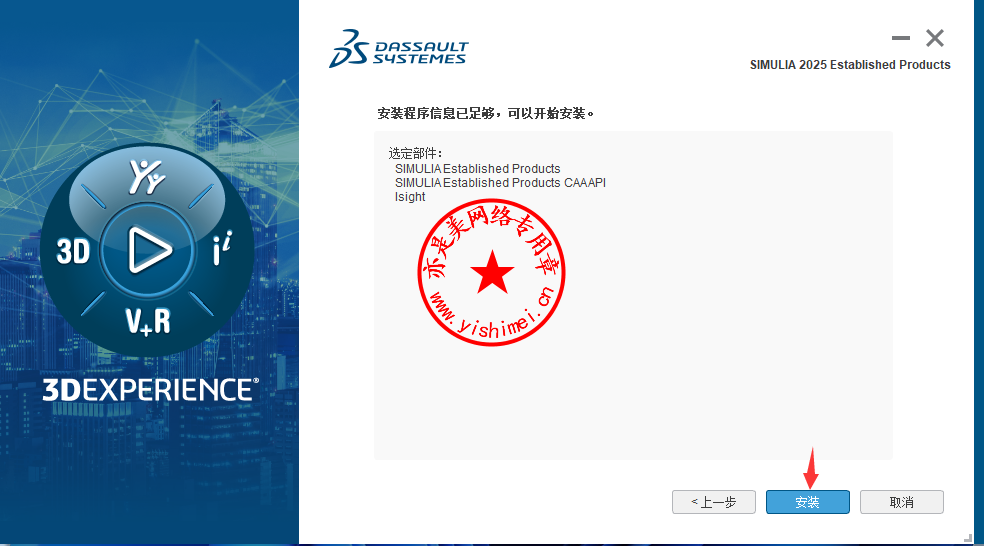Click the 'SIMULIA 2025 Established Products' title
This screenshot has height=546, width=984.
(850, 65)
